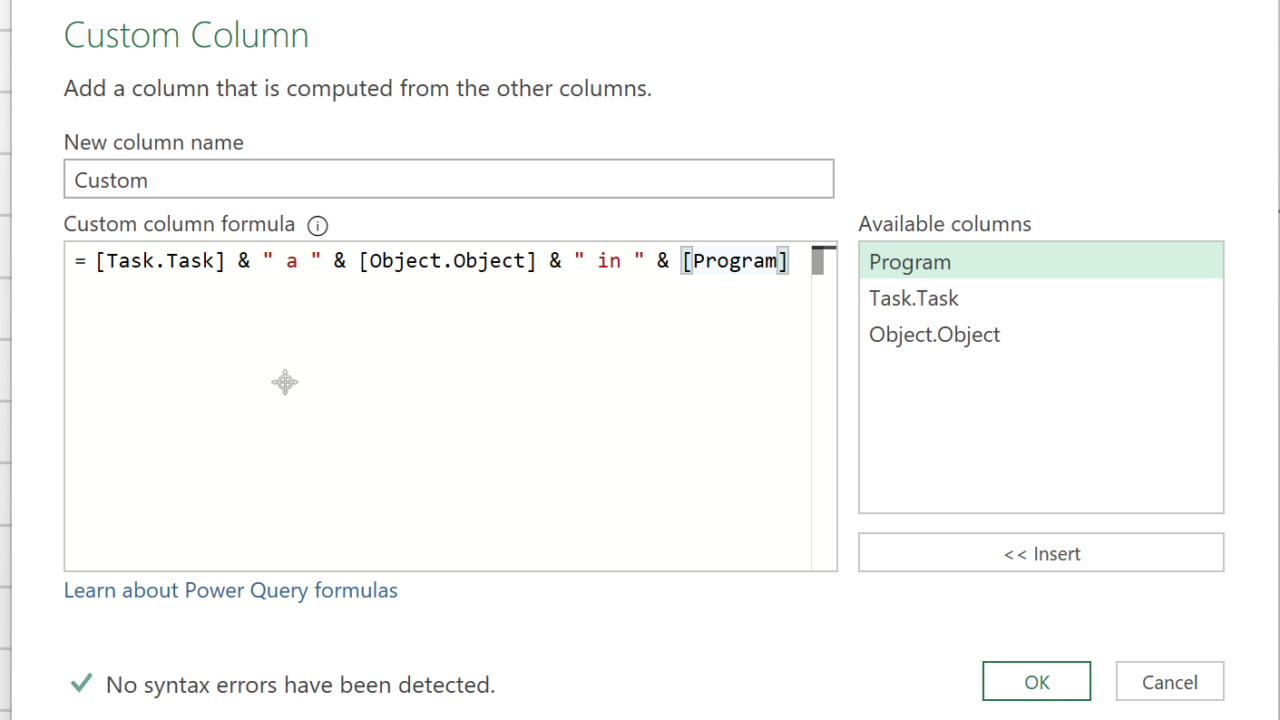Place cursor on [Object.Object] in the formula

point(447,261)
